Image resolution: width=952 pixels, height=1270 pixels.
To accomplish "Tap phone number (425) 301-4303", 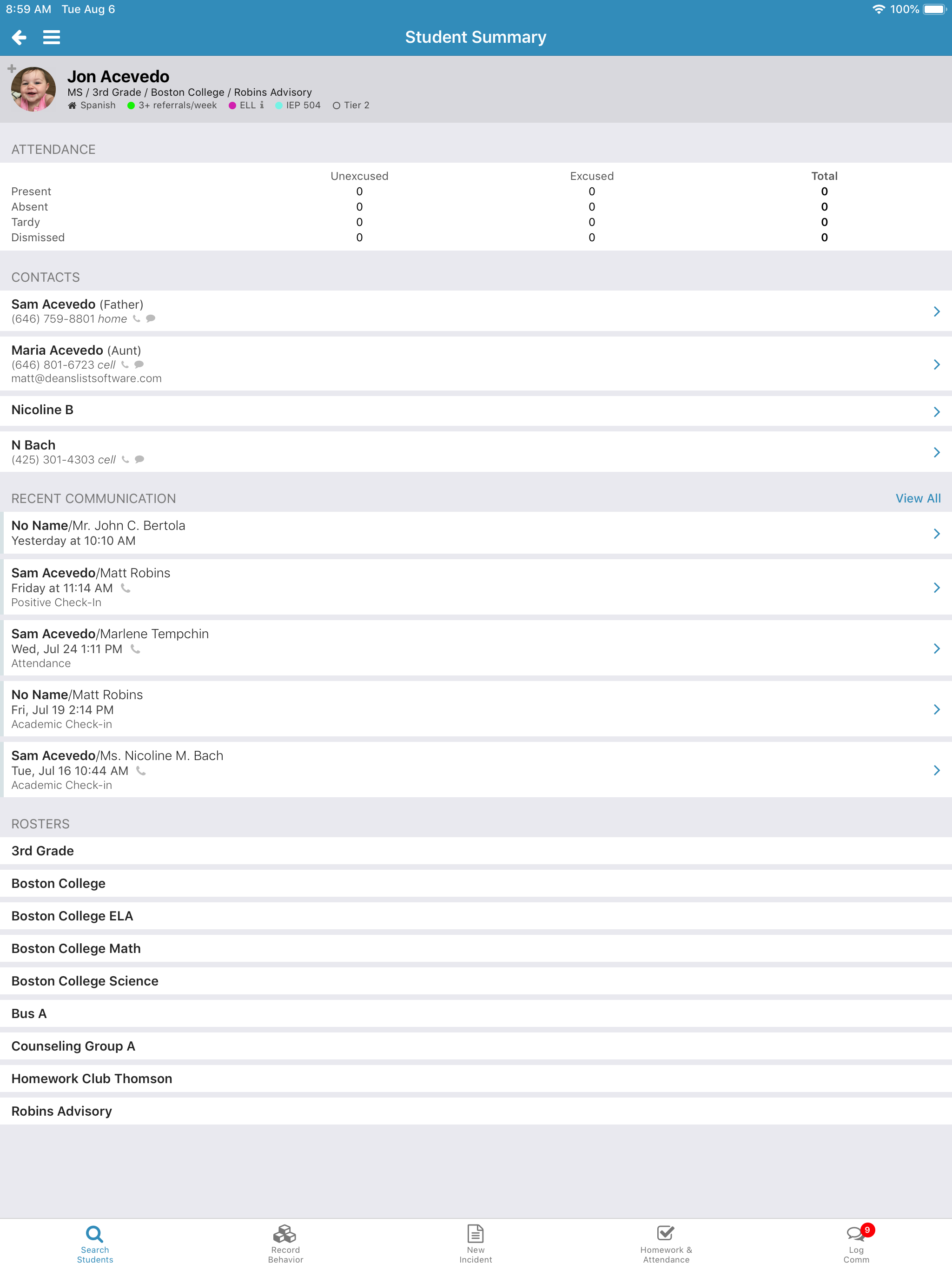I will coord(53,459).
